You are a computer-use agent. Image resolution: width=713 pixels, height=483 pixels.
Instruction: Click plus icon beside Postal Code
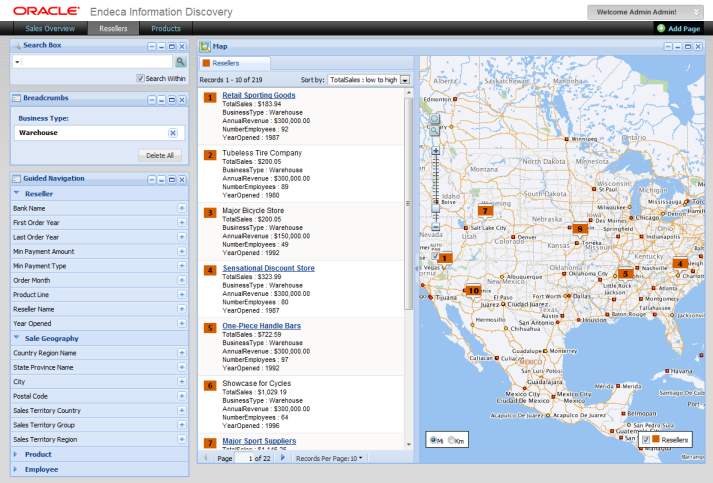tap(181, 396)
